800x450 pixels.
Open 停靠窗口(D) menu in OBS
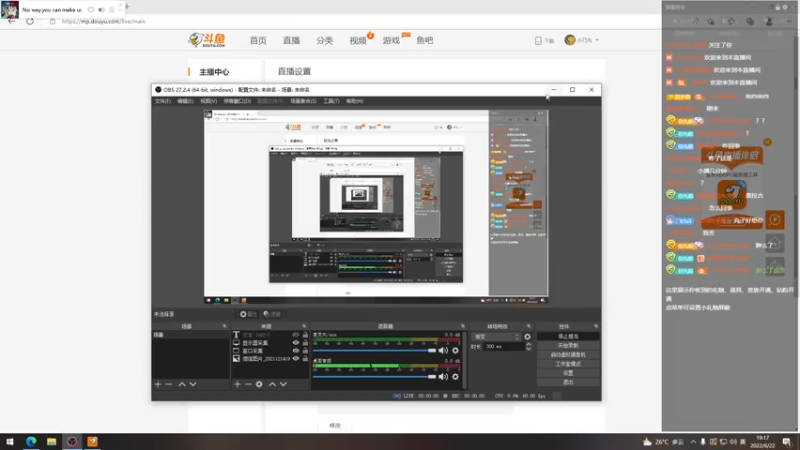tap(237, 101)
